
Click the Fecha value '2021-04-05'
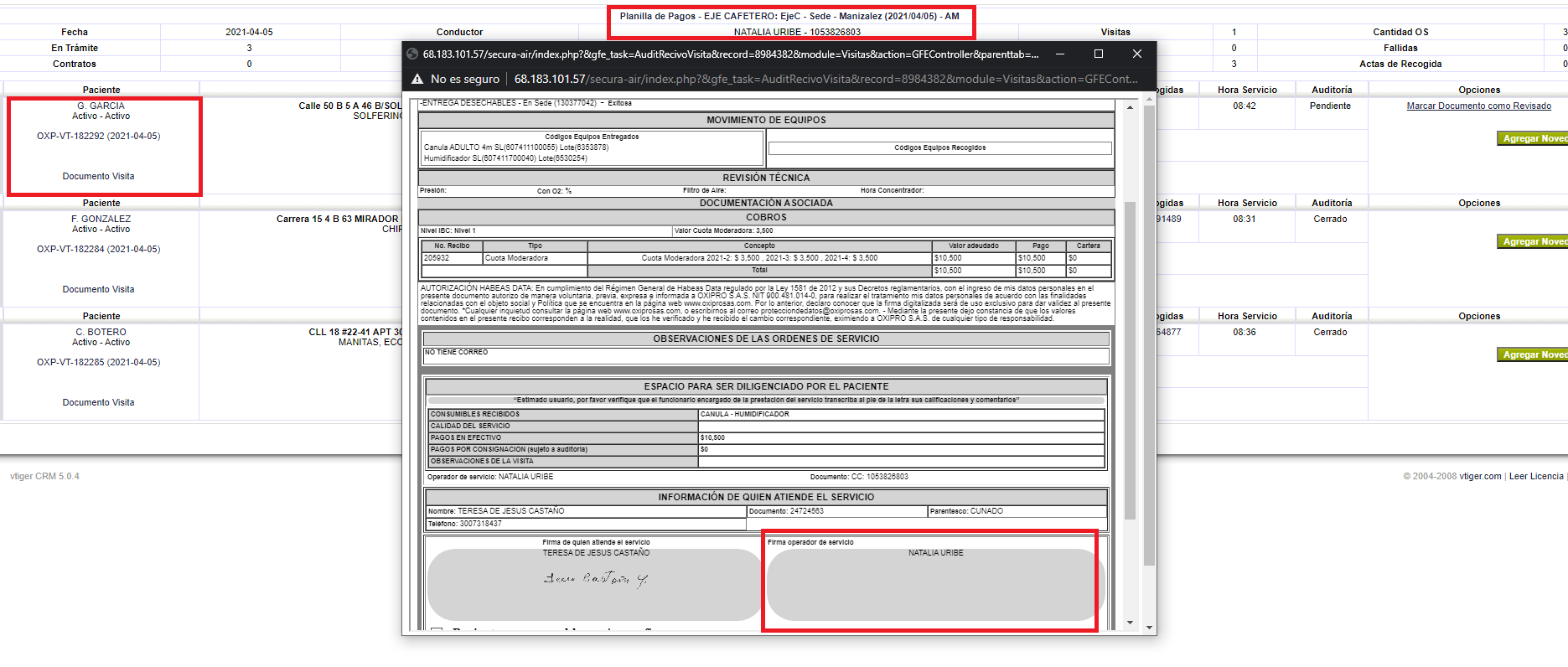click(249, 32)
